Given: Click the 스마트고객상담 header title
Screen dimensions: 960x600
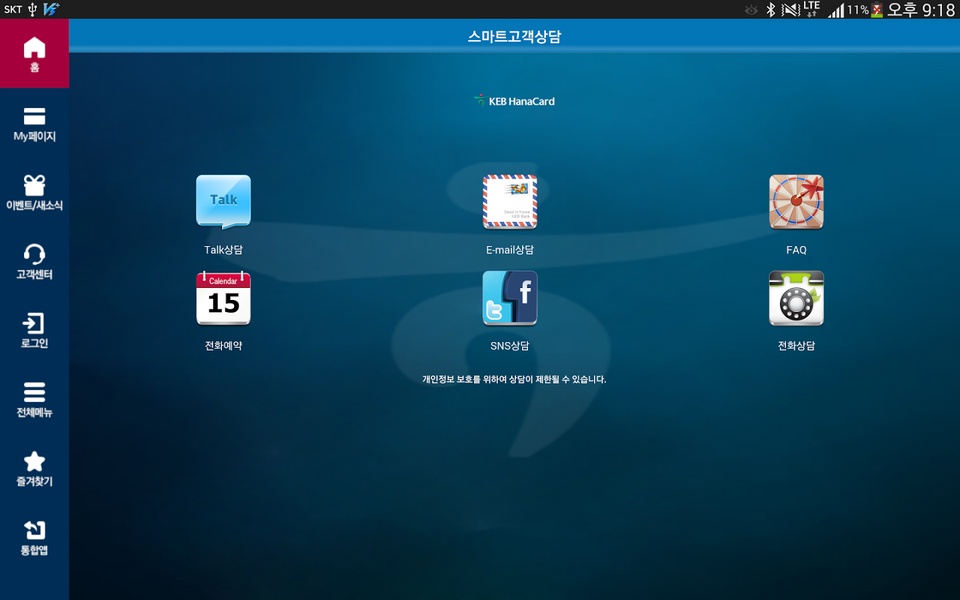Looking at the screenshot, I should tap(514, 37).
